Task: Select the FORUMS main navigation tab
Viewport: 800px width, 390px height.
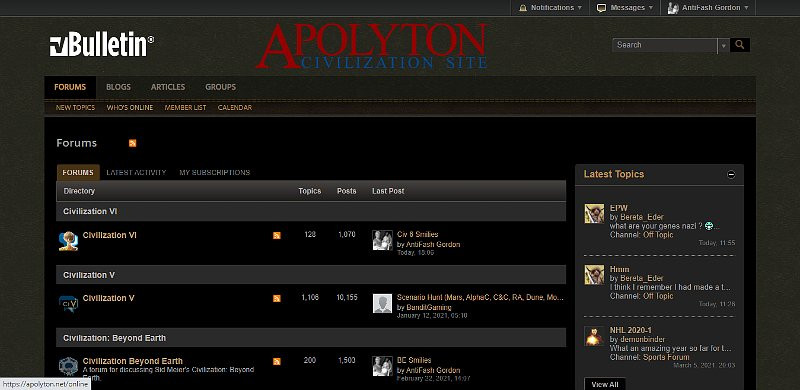Action: 70,87
